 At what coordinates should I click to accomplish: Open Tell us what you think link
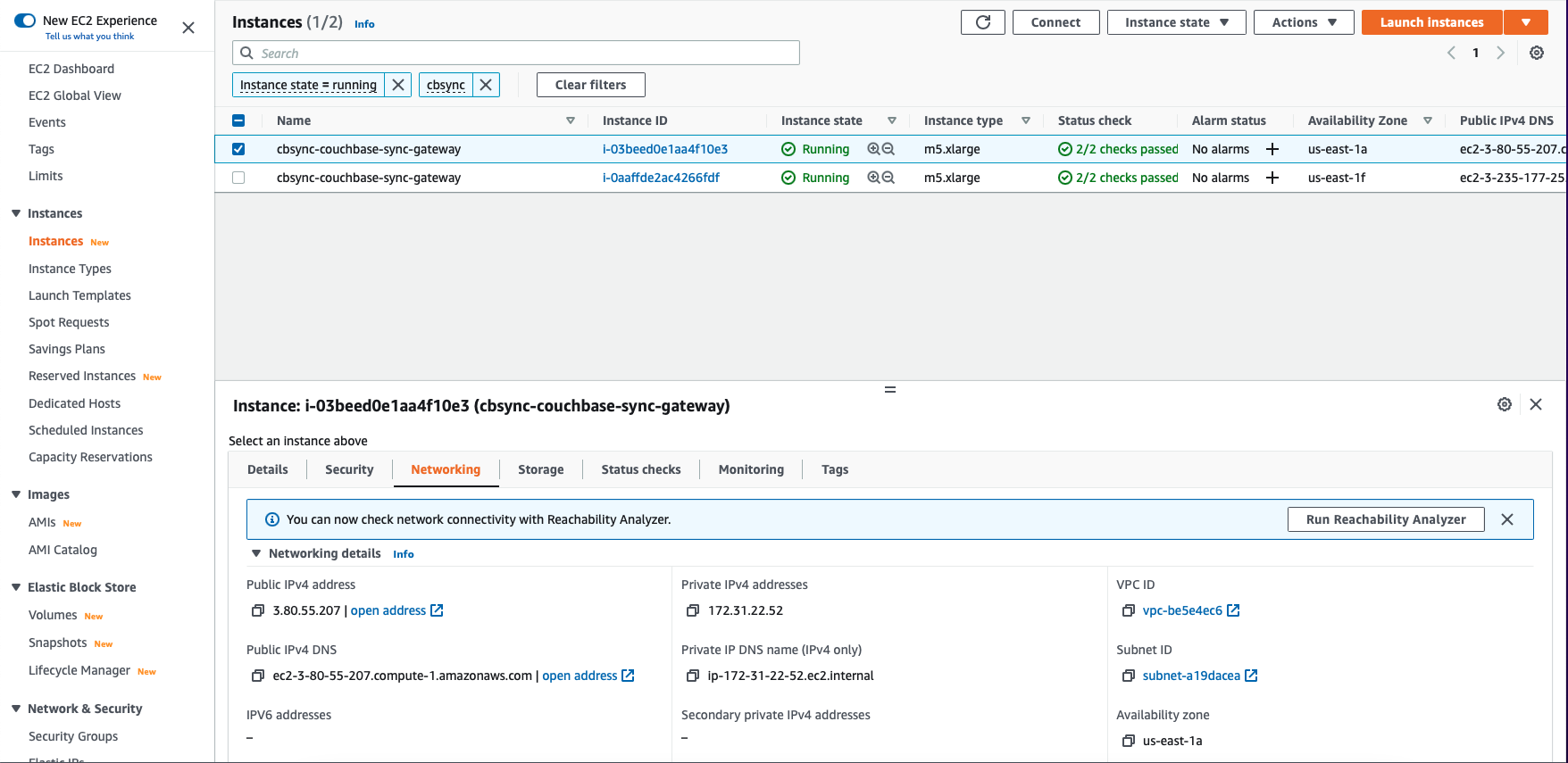[89, 37]
